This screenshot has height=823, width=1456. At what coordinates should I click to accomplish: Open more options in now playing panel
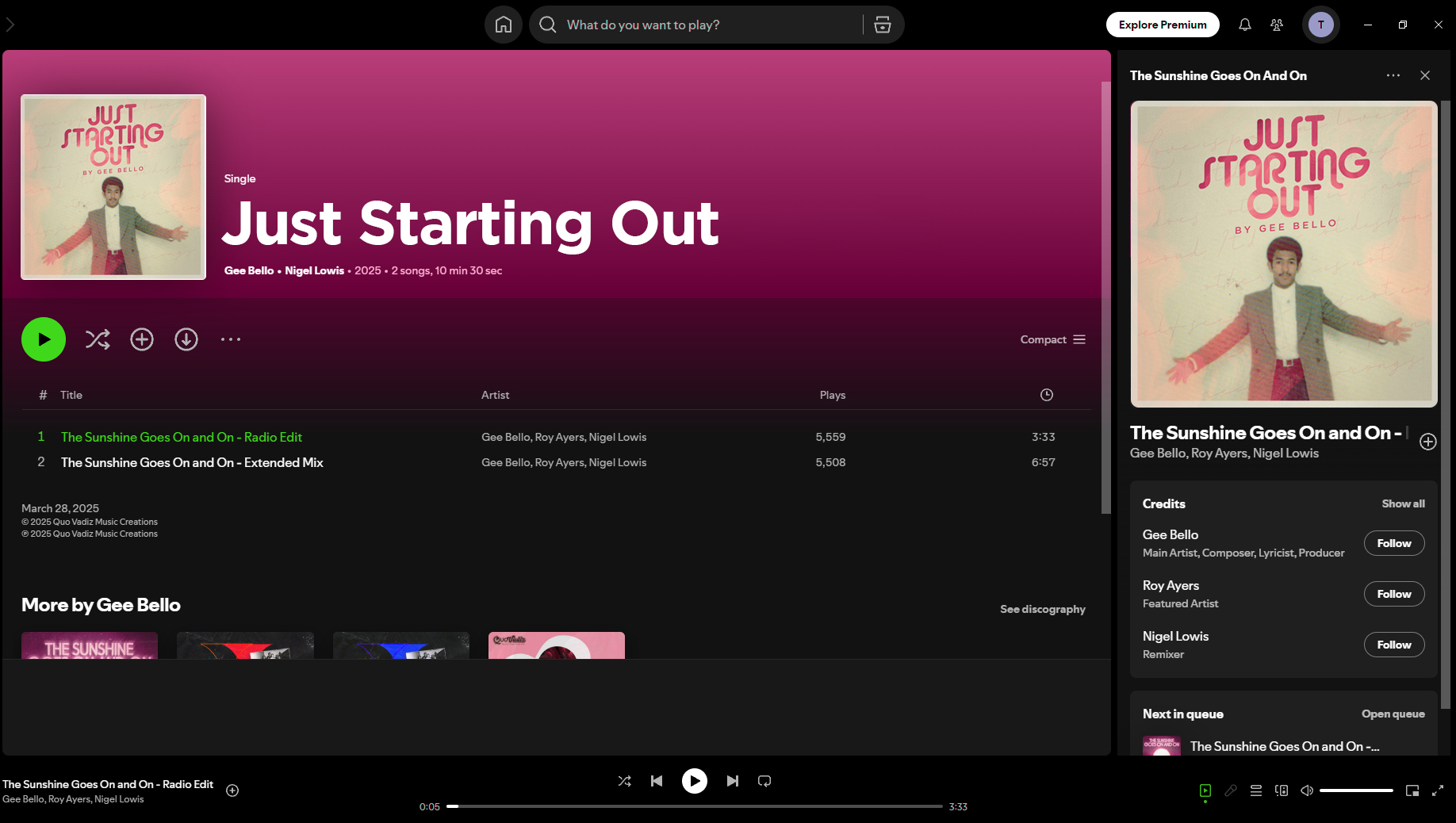1393,75
